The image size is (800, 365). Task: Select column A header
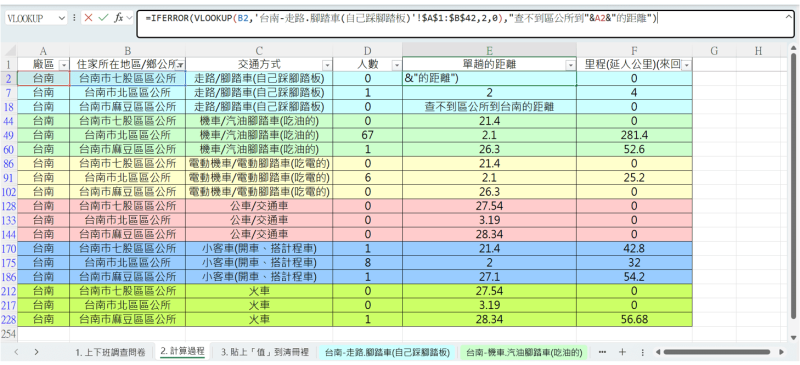(43, 51)
